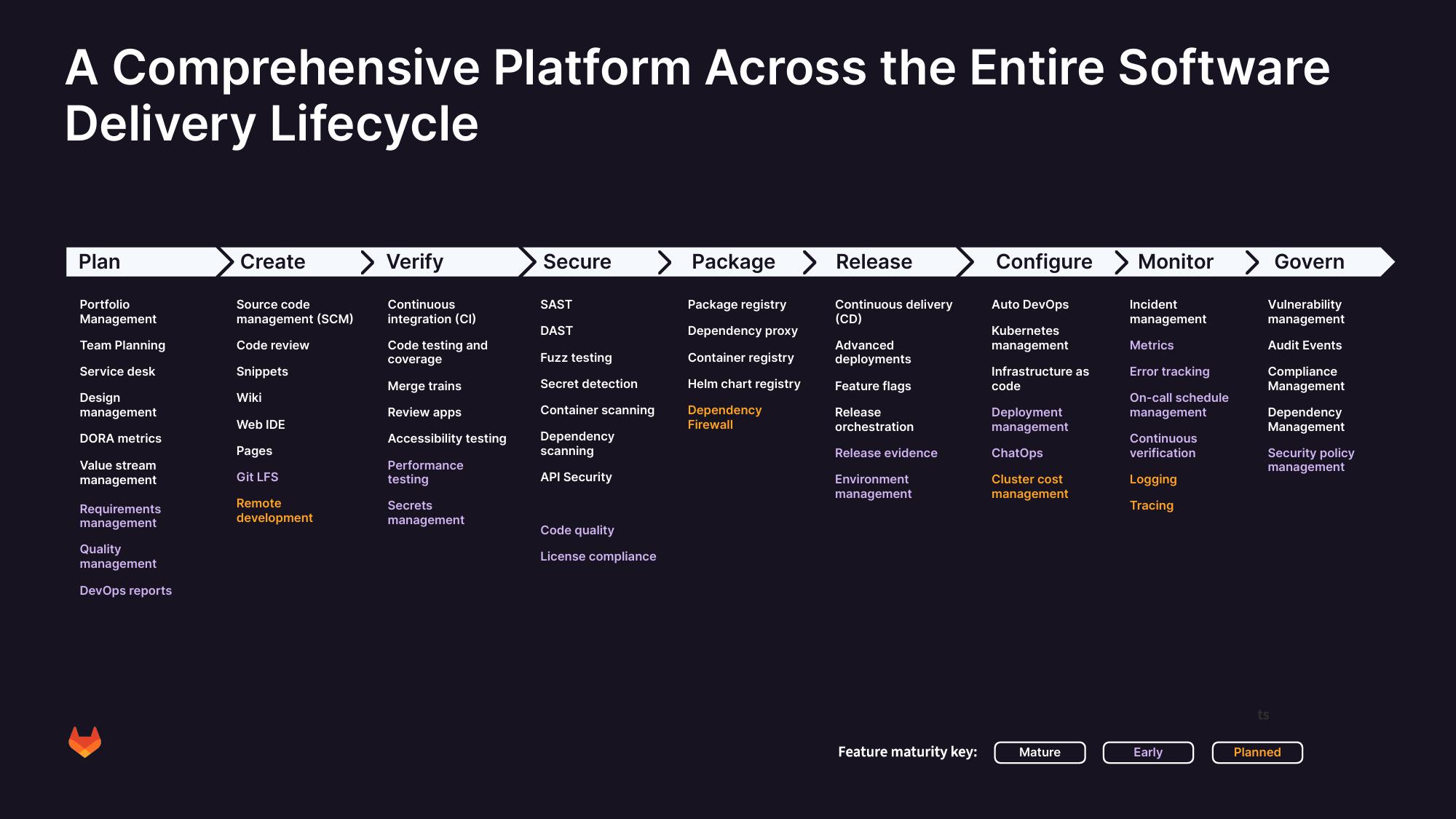The image size is (1456, 819).
Task: Expand the Configure stage section
Action: 1044,261
